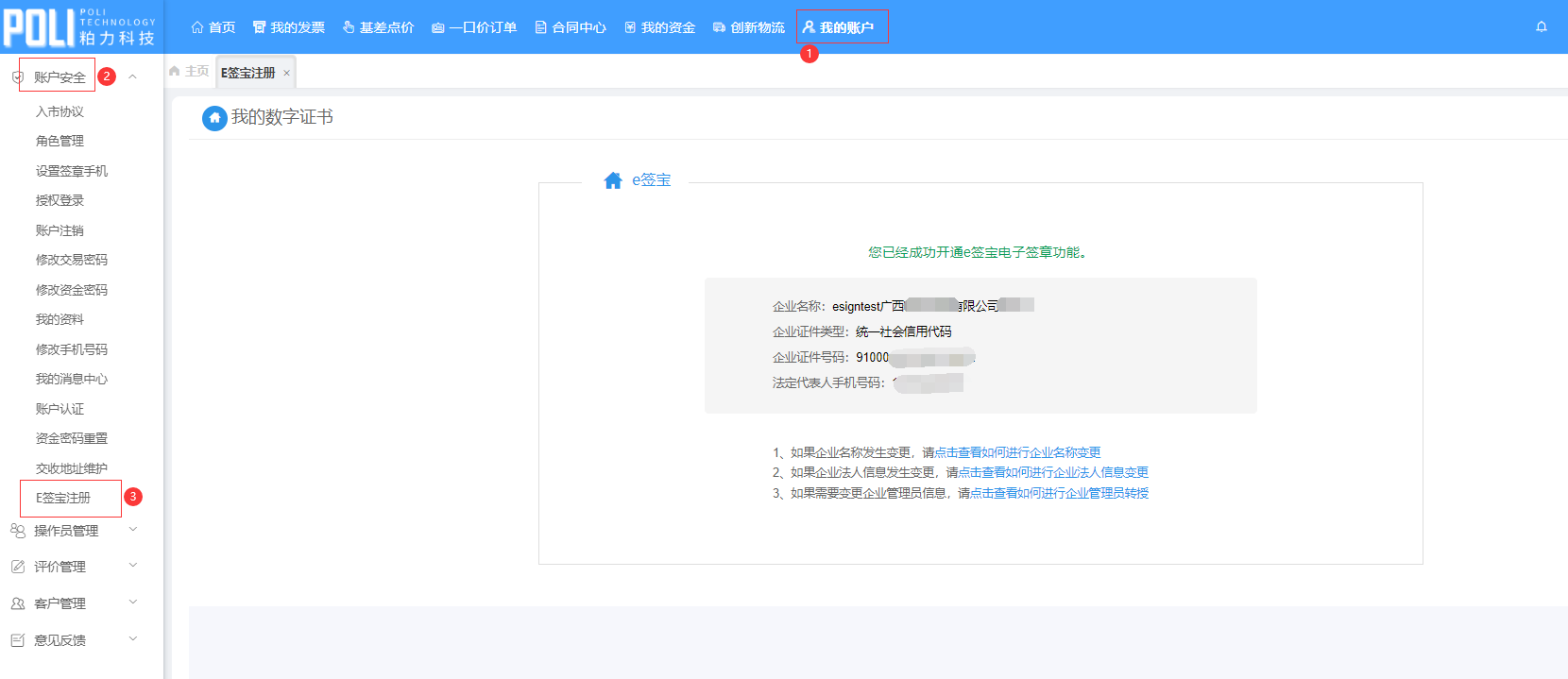The image size is (1568, 679).
Task: Open the notification bell icon
Action: (x=1542, y=27)
